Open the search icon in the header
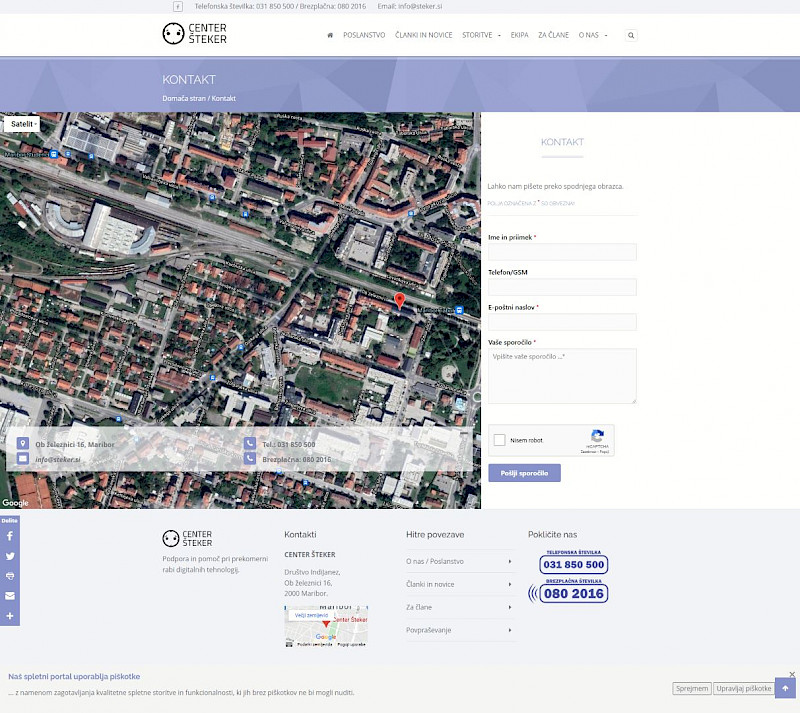The height and width of the screenshot is (713, 800). pyautogui.click(x=631, y=35)
